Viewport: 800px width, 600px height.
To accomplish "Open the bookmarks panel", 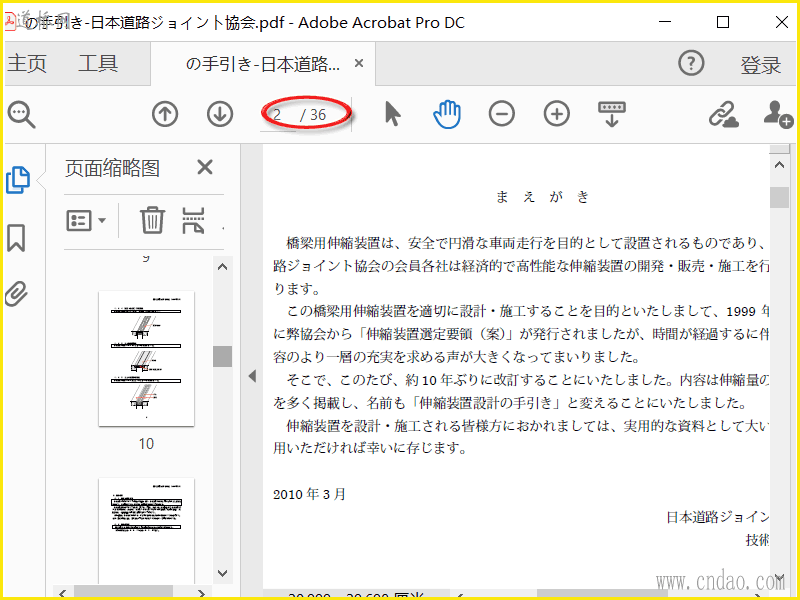I will (x=16, y=237).
